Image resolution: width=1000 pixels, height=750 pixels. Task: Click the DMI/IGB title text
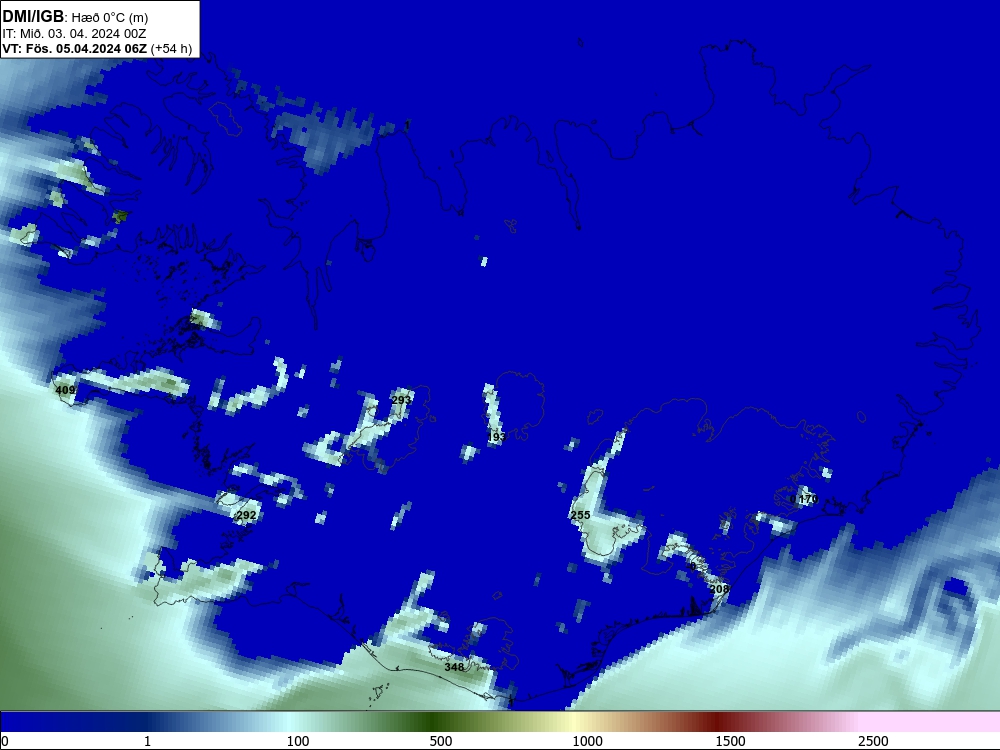click(x=33, y=16)
